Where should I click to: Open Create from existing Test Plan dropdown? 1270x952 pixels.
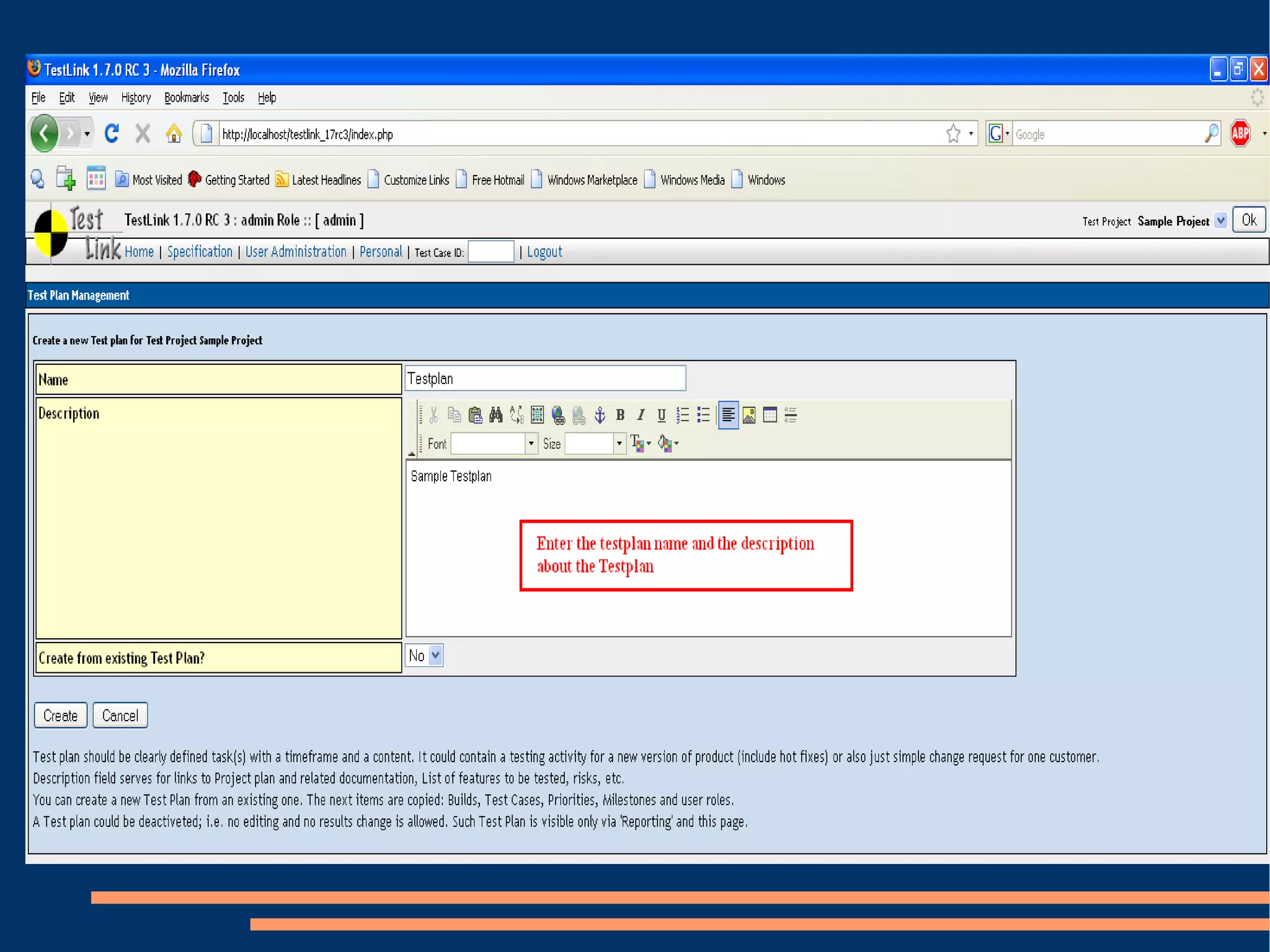tap(424, 656)
